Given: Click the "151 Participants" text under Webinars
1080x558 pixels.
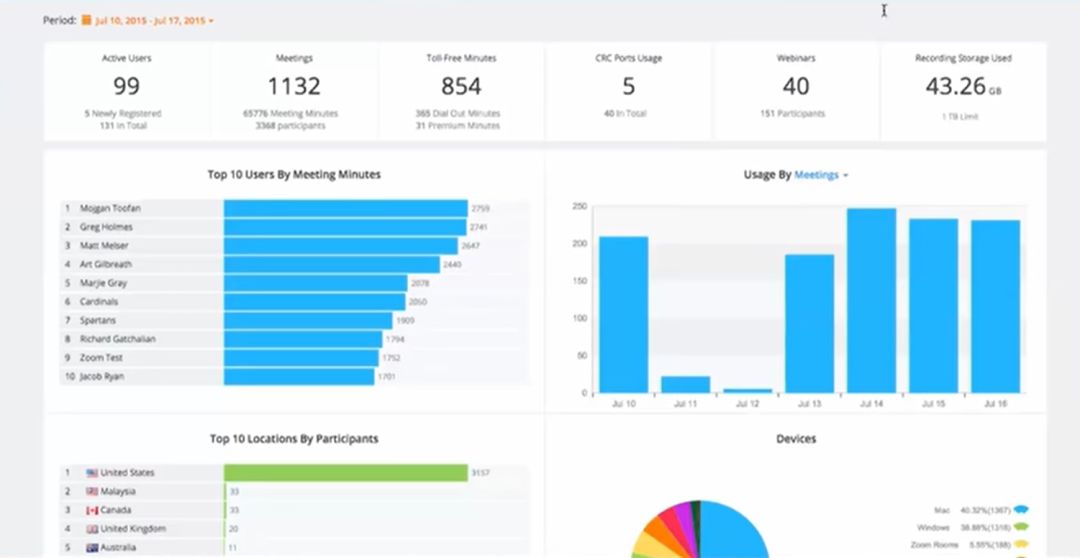Looking at the screenshot, I should (792, 114).
